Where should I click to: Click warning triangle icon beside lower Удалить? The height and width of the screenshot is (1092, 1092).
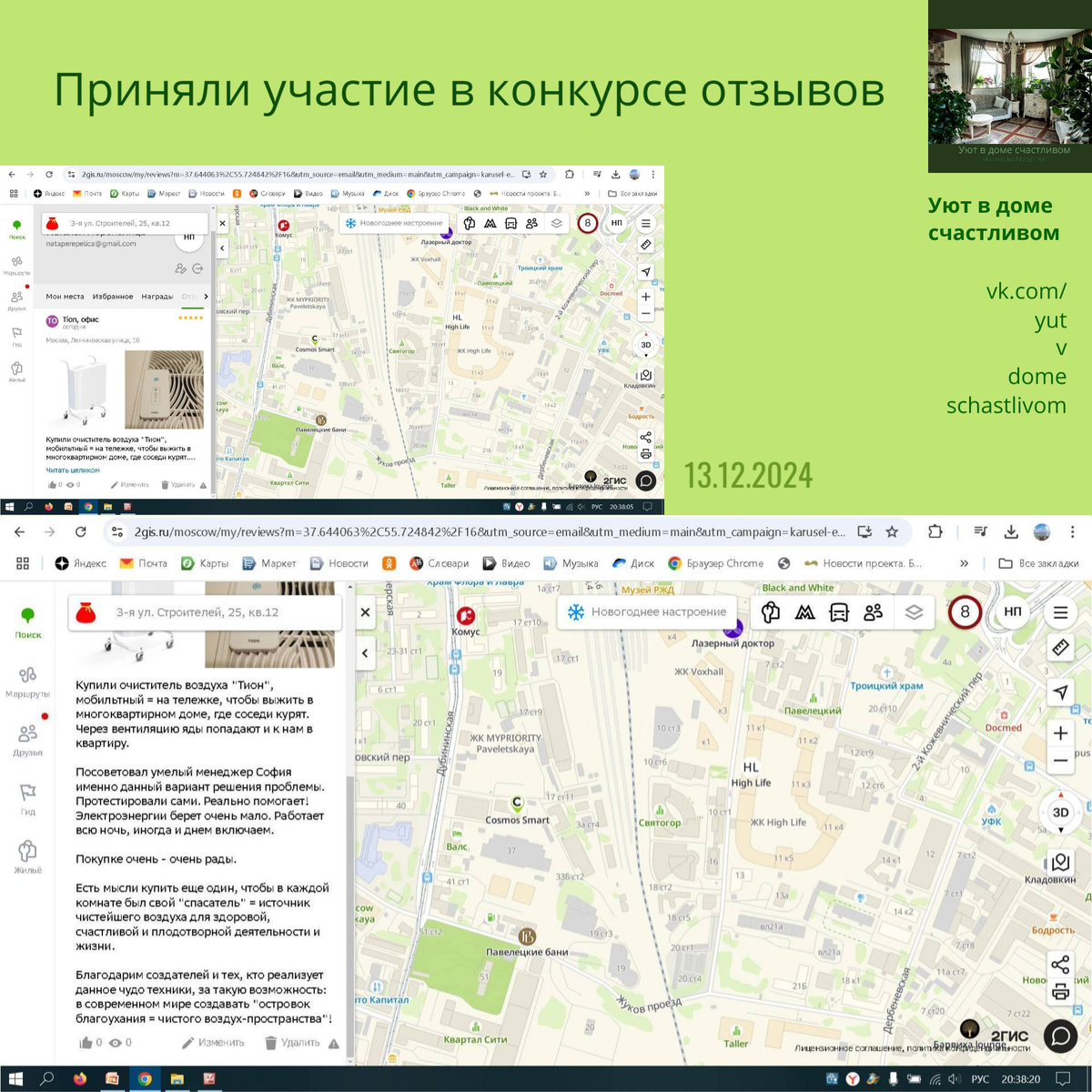click(x=334, y=1044)
